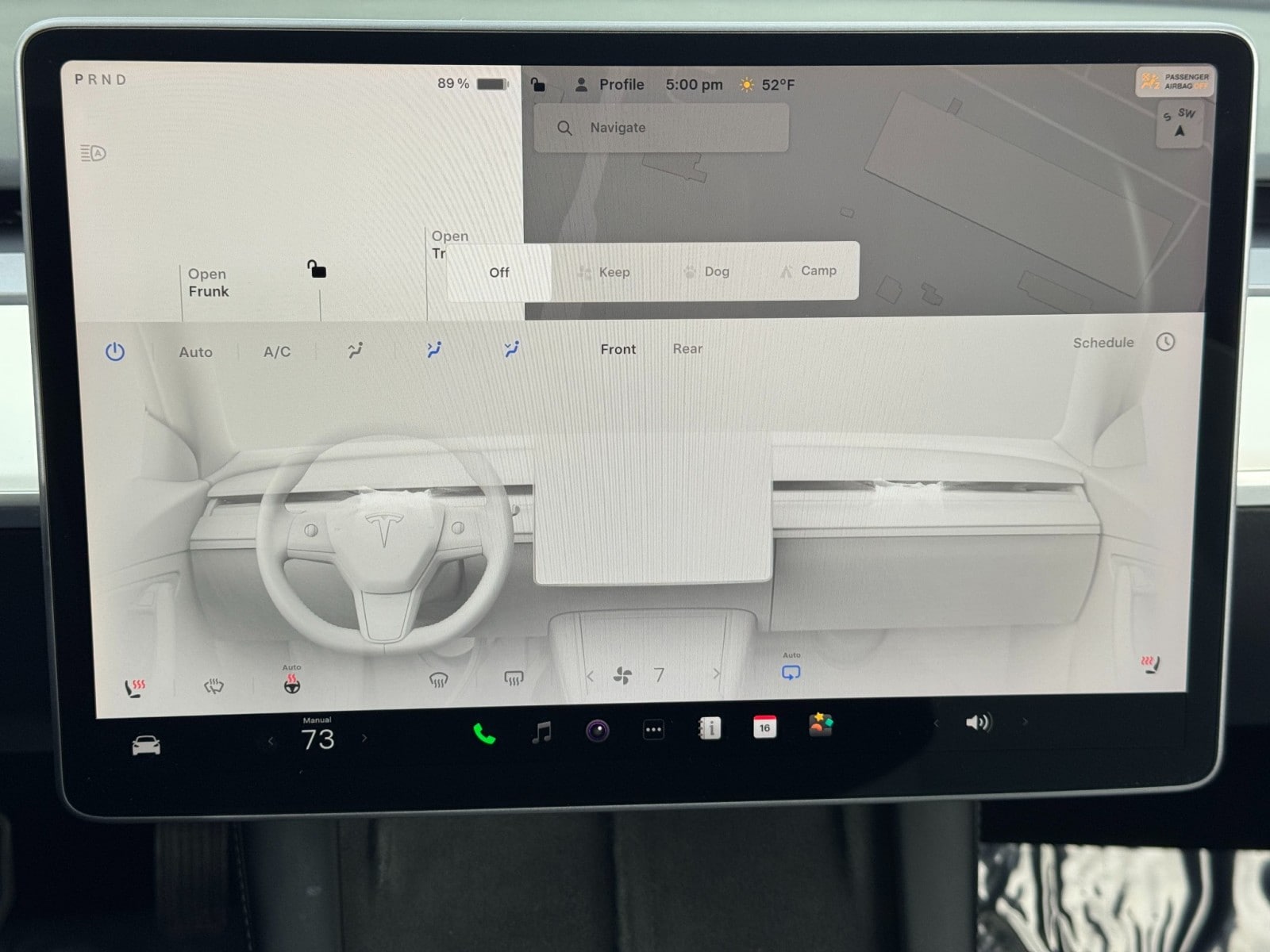
Task: Increase cabin temperature with the right arrow
Action: click(x=364, y=739)
